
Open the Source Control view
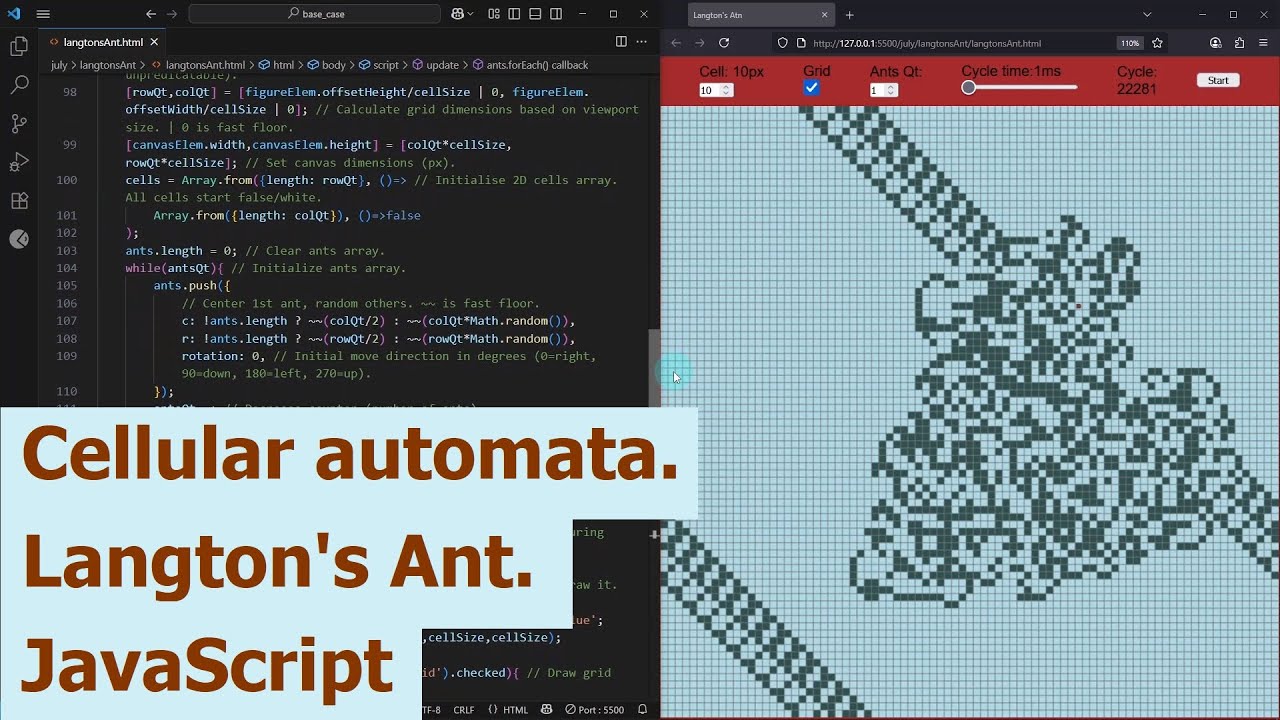(19, 124)
